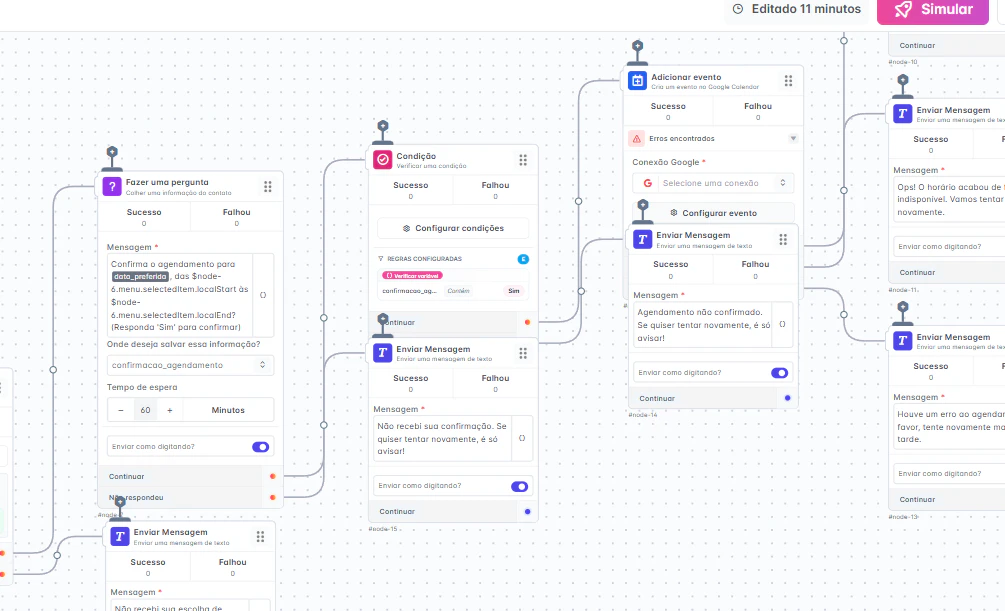Click the red warning icon in Erros encontrados
1005x611 pixels.
click(x=636, y=138)
